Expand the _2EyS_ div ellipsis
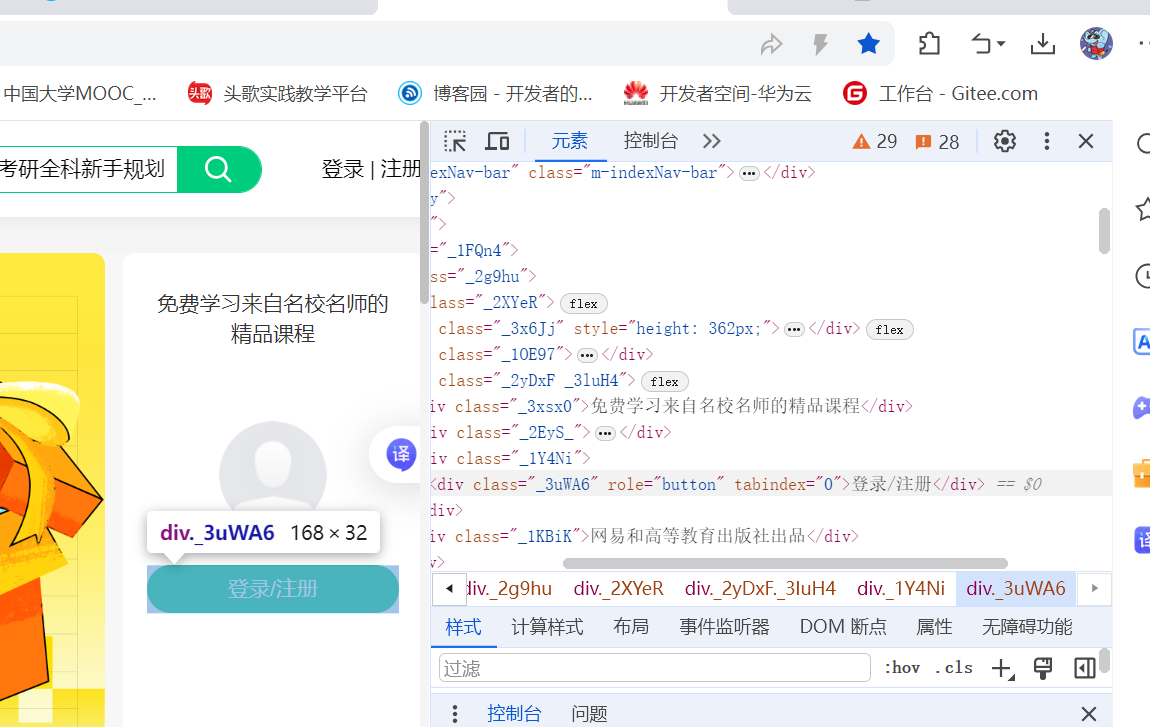Screen dimensions: 1150x727 [605, 434]
